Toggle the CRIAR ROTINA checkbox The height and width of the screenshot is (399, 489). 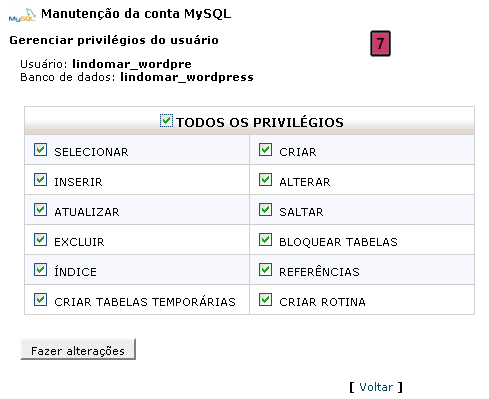[265, 300]
